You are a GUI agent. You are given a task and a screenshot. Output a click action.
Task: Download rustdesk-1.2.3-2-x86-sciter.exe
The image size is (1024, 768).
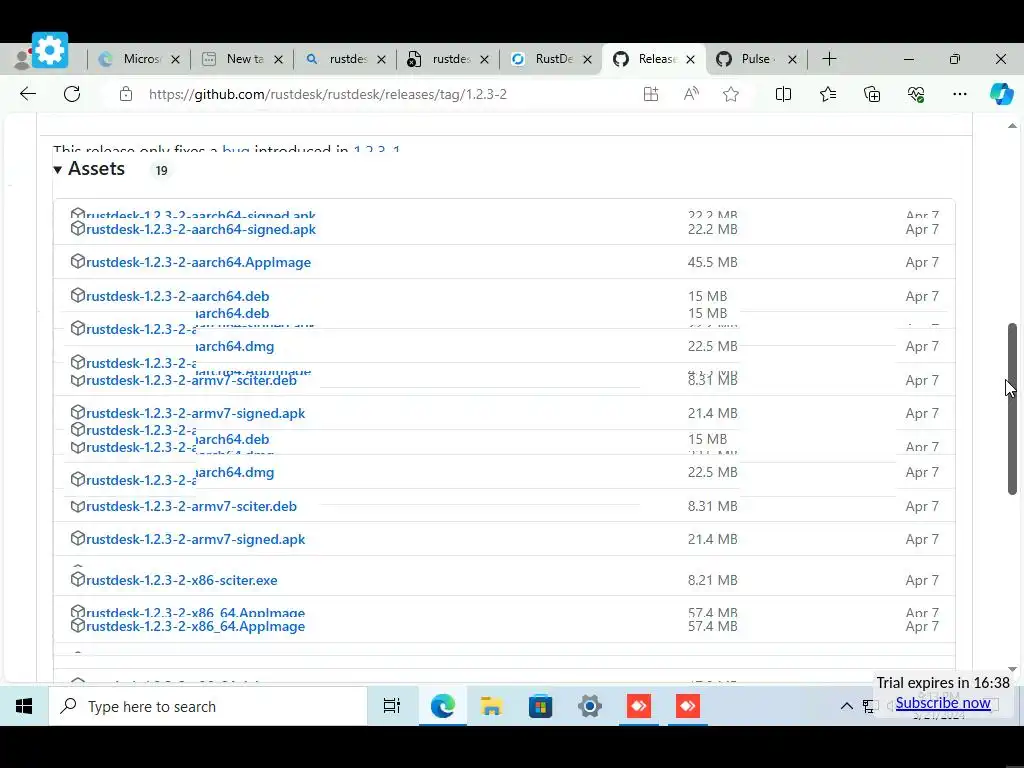pyautogui.click(x=182, y=580)
